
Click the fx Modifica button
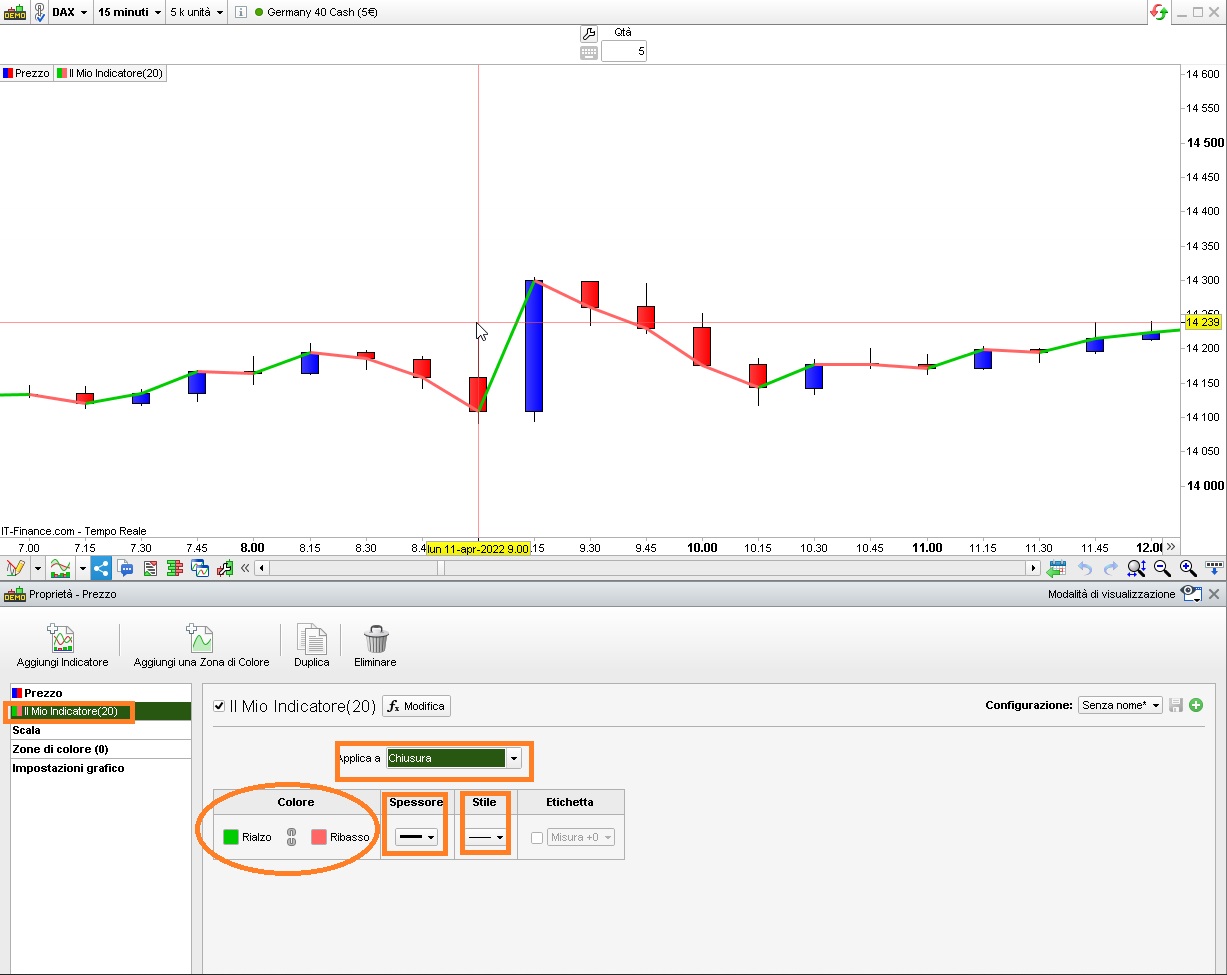pyautogui.click(x=417, y=706)
